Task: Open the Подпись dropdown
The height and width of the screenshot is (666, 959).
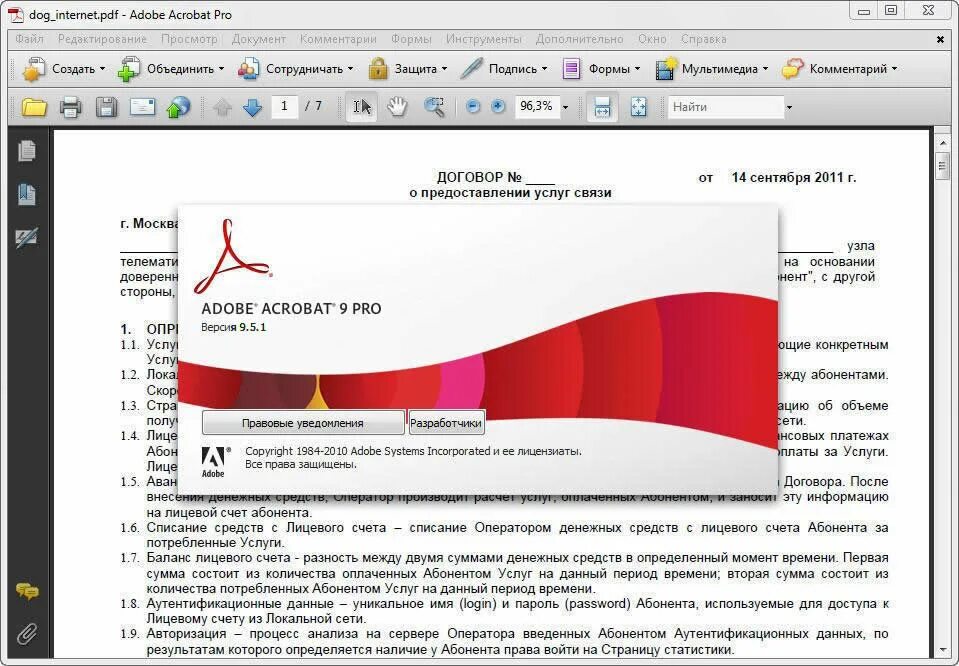Action: tap(504, 69)
